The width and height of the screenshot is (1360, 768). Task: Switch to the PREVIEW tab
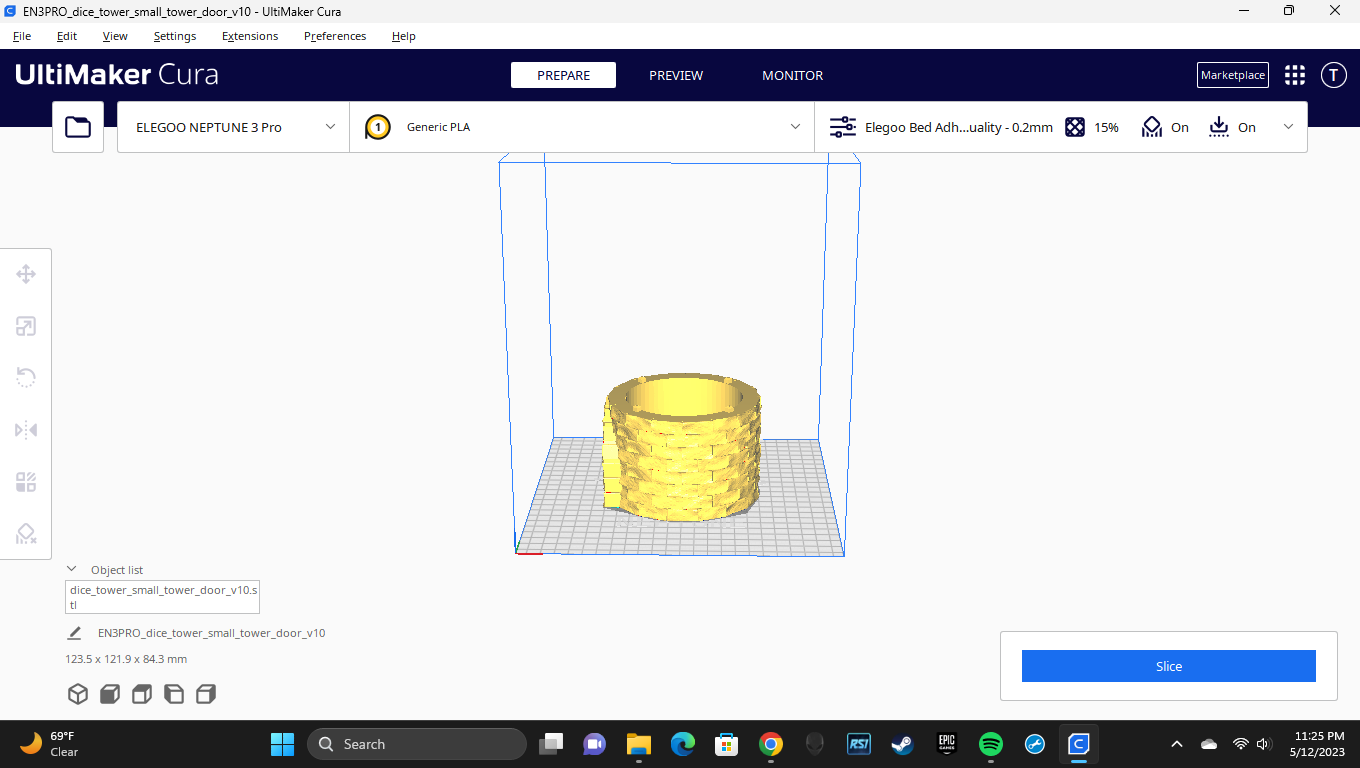675,75
